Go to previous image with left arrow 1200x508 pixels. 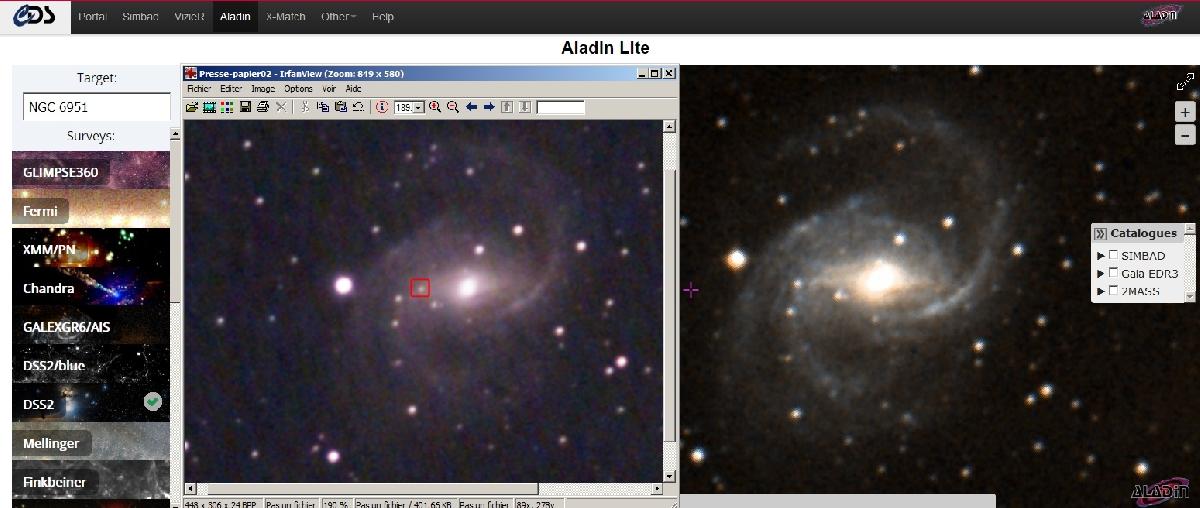click(472, 107)
